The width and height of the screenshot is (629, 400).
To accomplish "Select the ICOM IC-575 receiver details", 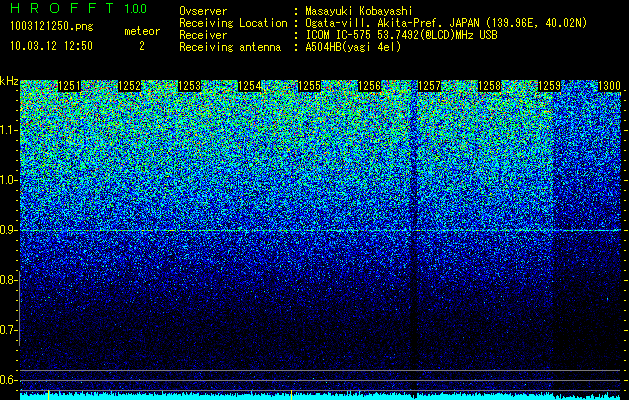I will [x=401, y=35].
